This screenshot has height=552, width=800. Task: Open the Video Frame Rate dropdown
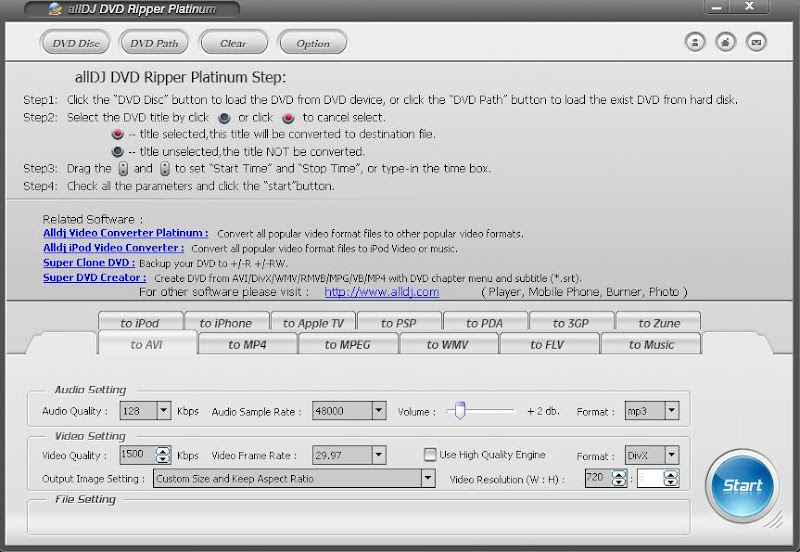pos(379,455)
